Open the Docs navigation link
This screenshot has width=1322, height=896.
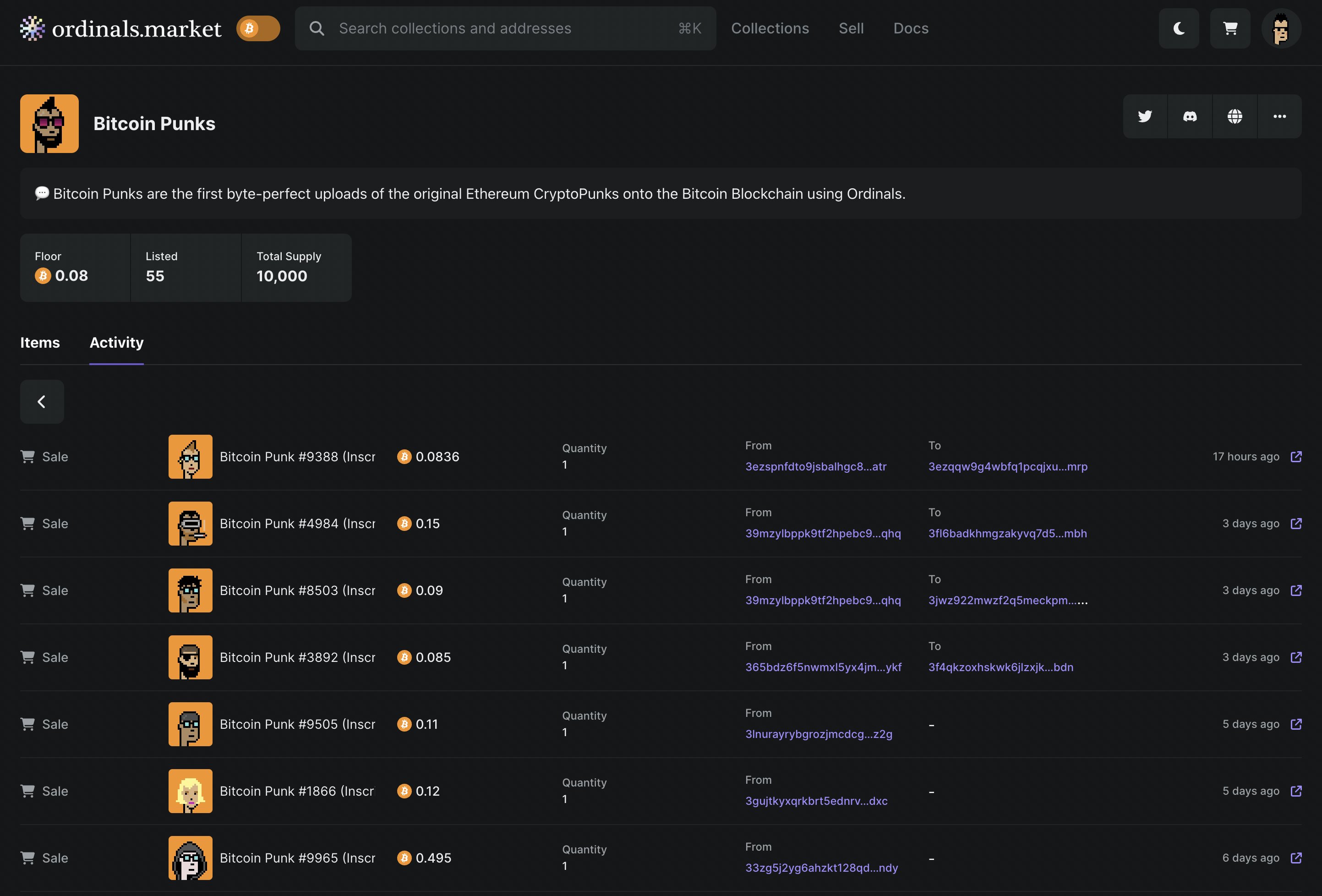coord(911,28)
